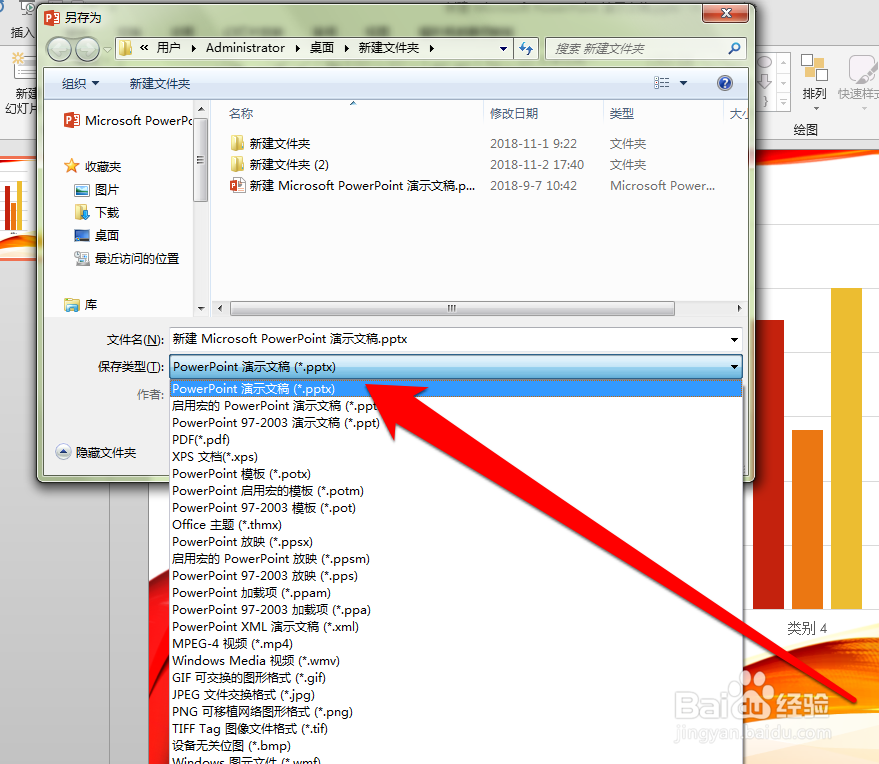This screenshot has width=879, height=764.
Task: Choose XPS 文档(*.xps) save type
Action: point(456,457)
